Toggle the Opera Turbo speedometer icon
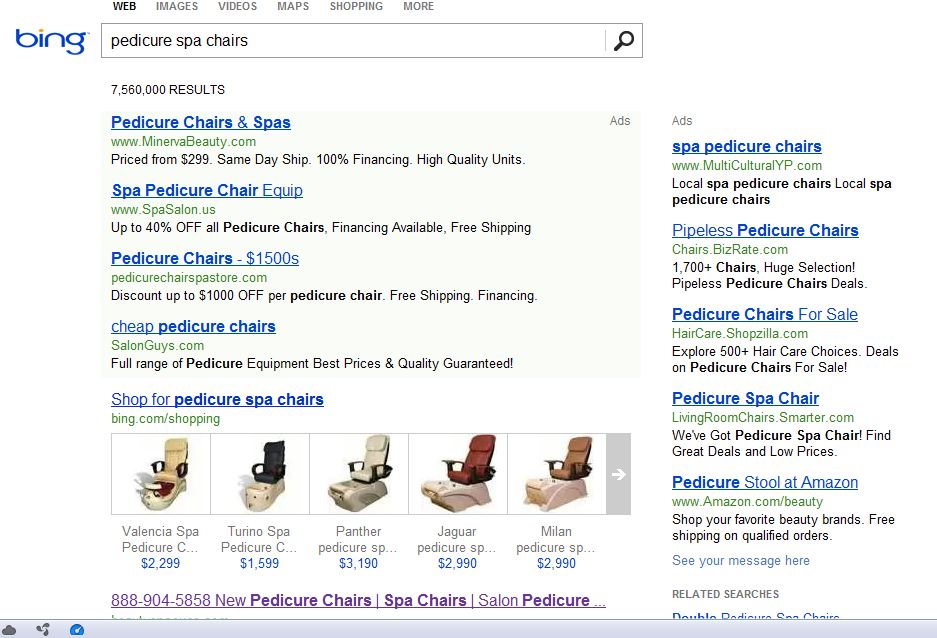 (77, 630)
